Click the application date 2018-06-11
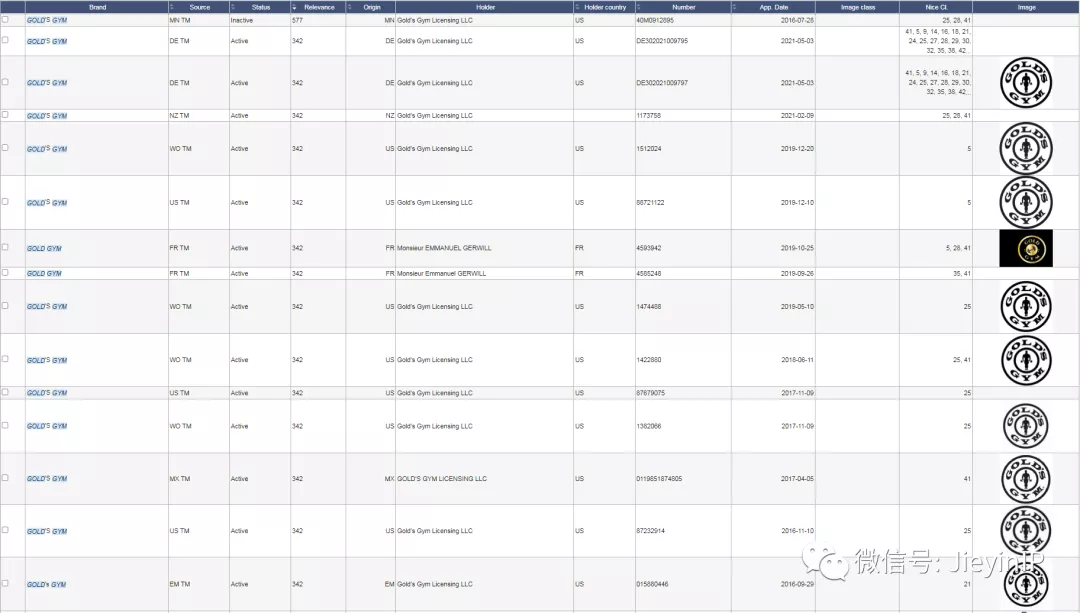1080x613 pixels. click(x=797, y=360)
